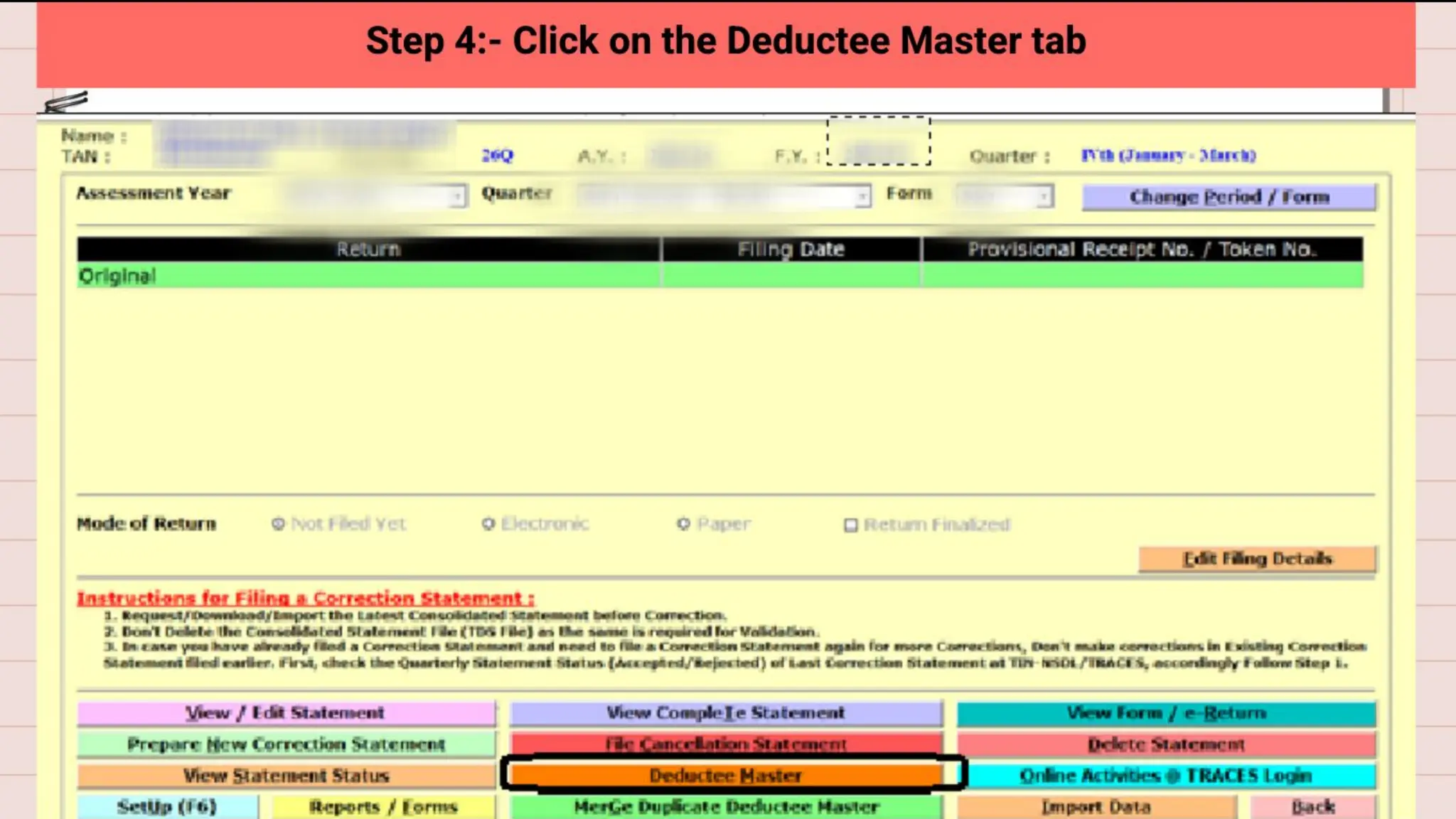1456x819 pixels.
Task: Click the Import Data button
Action: click(1096, 807)
